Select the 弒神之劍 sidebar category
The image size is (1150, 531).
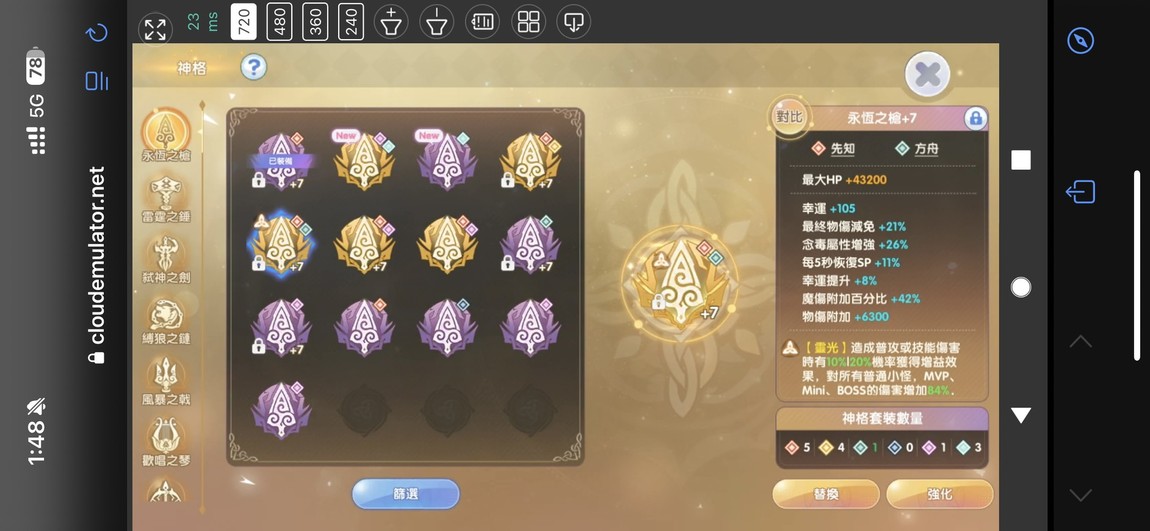[166, 259]
